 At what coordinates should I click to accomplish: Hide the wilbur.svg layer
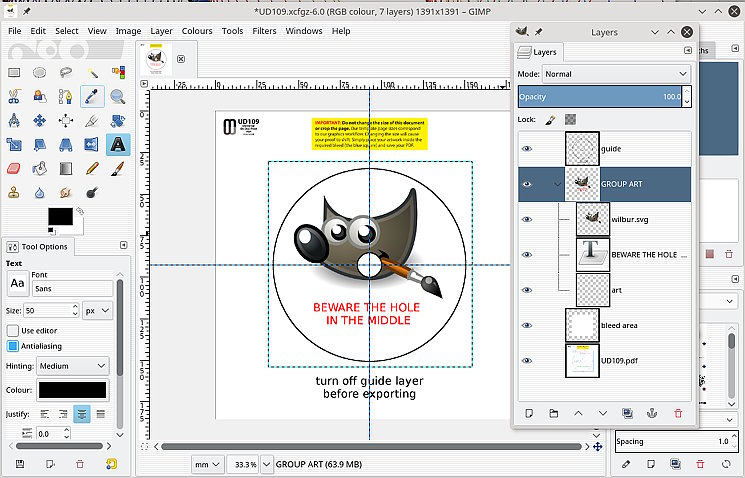click(526, 220)
